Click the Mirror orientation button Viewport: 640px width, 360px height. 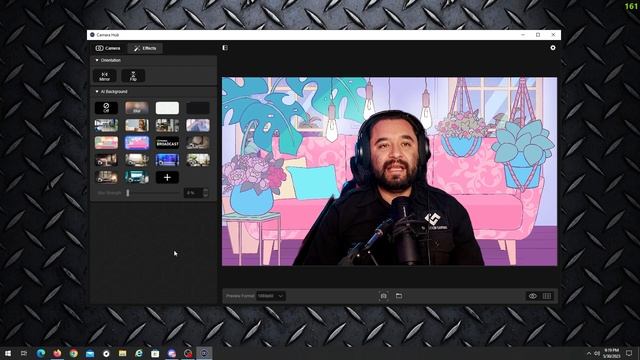(x=104, y=76)
